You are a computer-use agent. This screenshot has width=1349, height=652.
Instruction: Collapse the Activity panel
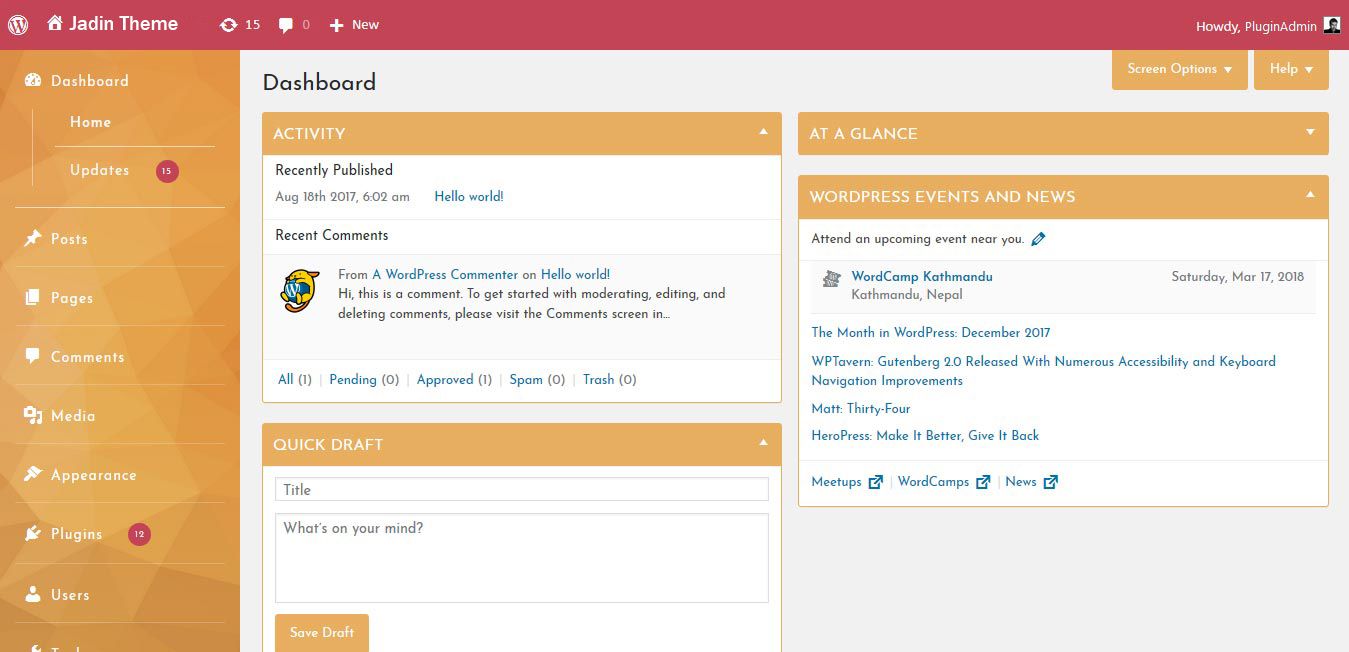click(x=763, y=132)
